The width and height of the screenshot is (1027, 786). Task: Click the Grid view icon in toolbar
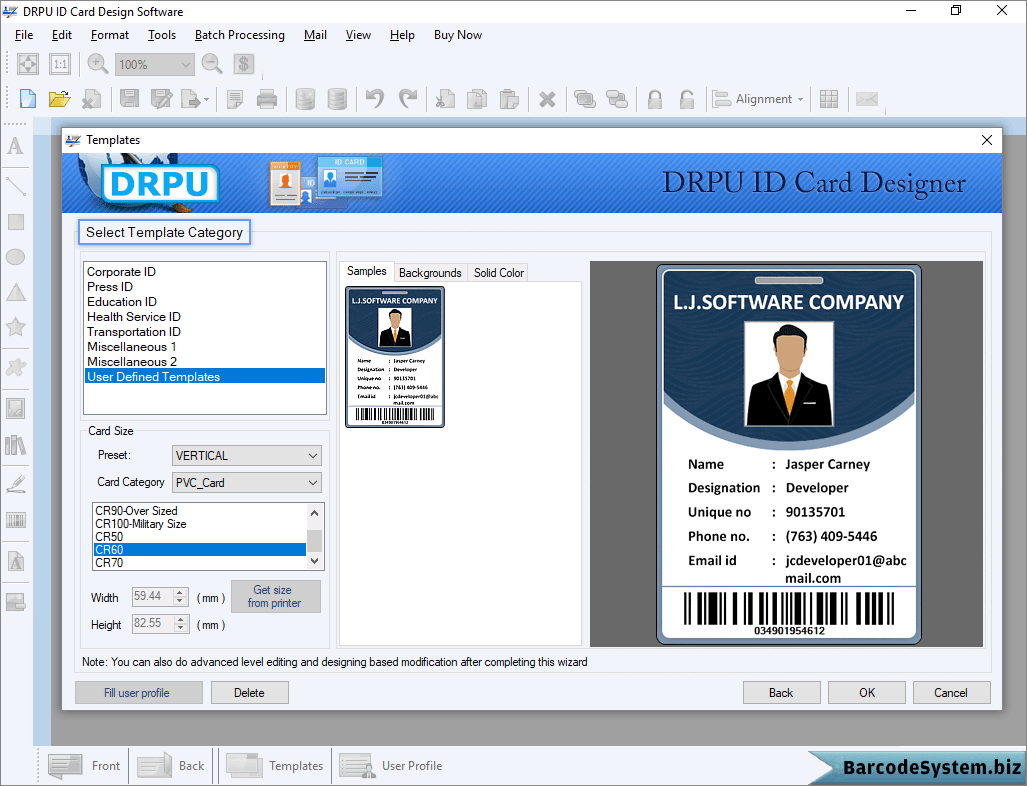[829, 99]
